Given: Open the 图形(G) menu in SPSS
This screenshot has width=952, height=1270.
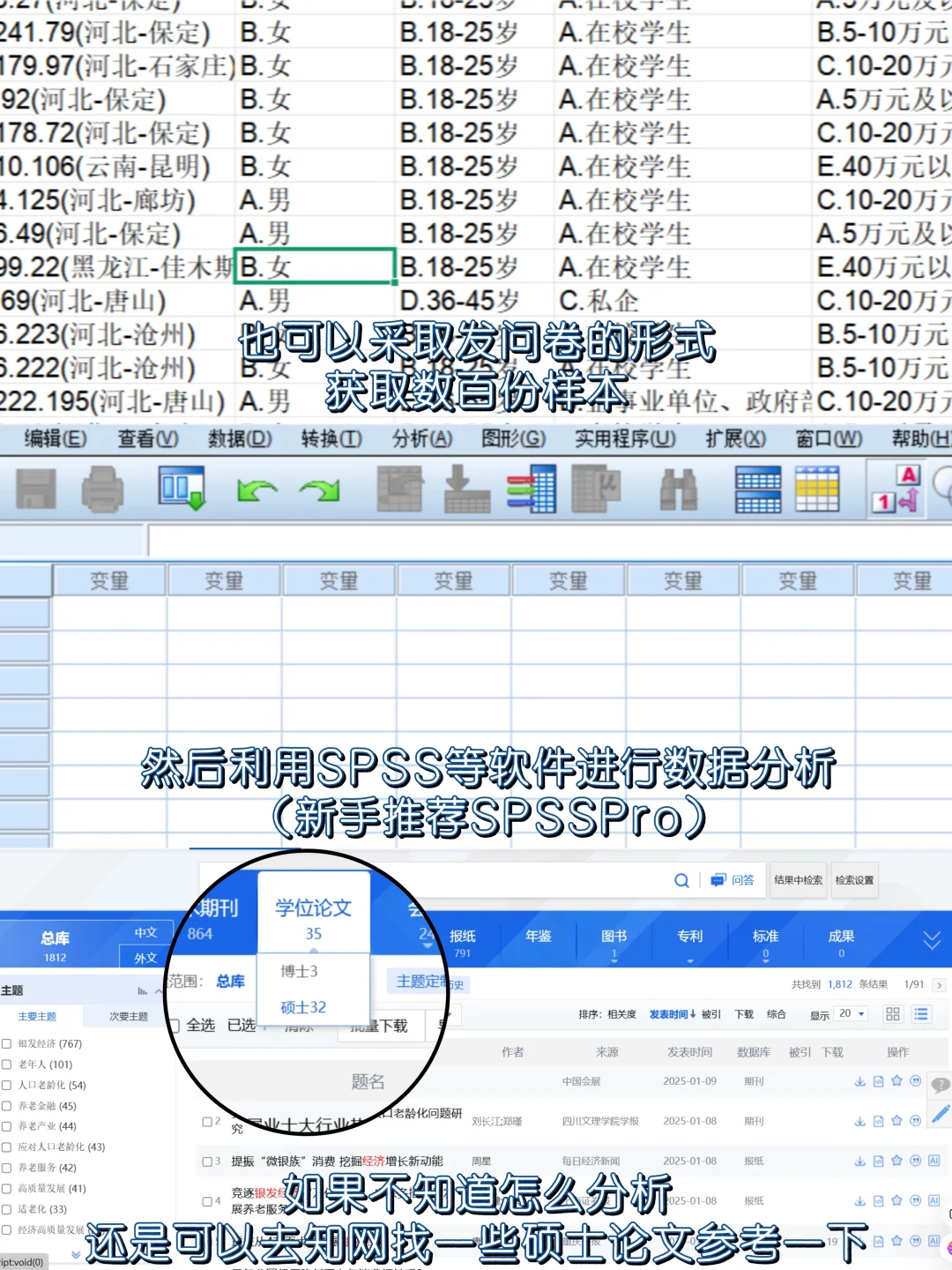Looking at the screenshot, I should click(513, 438).
